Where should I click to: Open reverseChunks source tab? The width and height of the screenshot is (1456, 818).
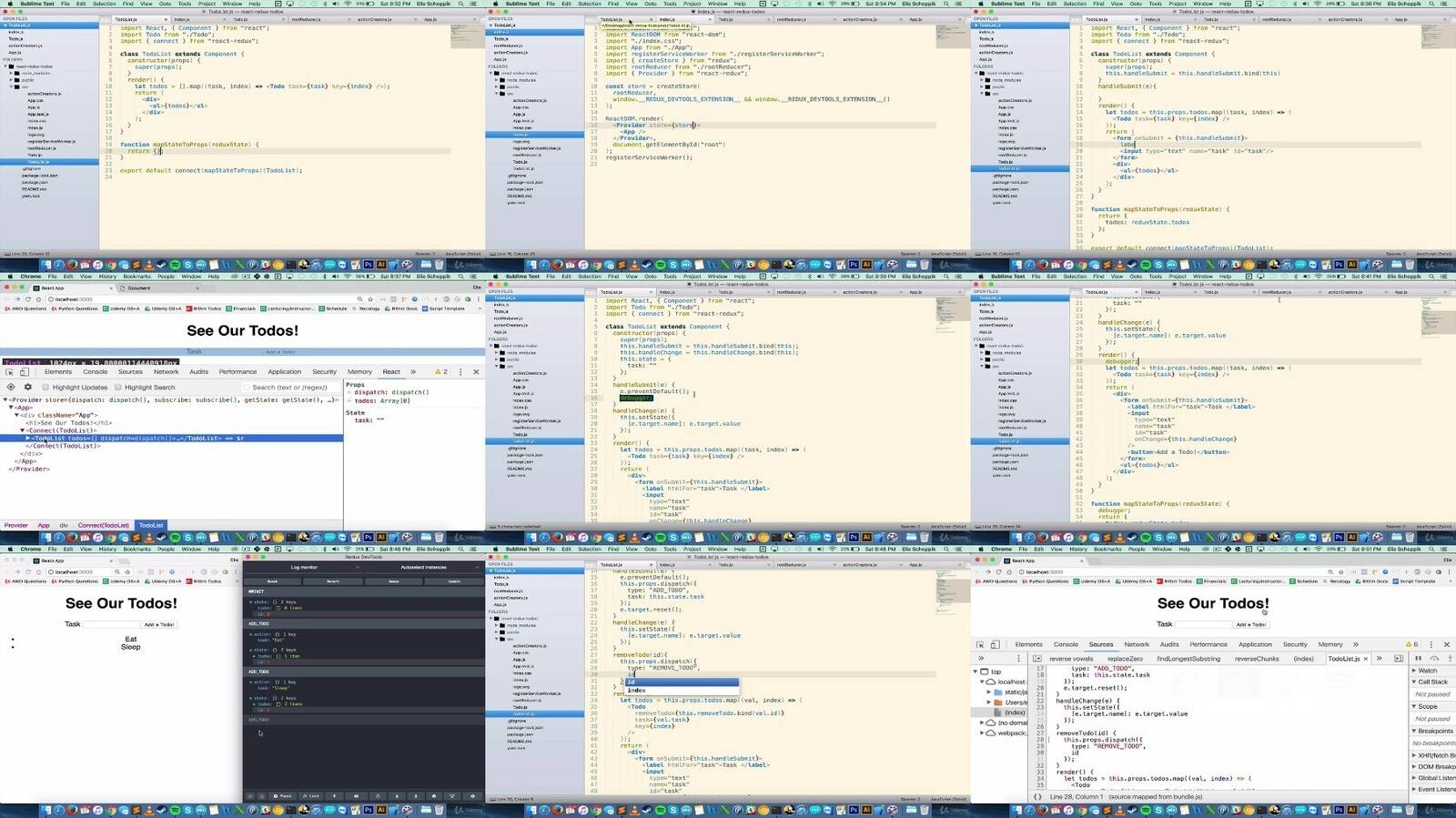click(1257, 658)
